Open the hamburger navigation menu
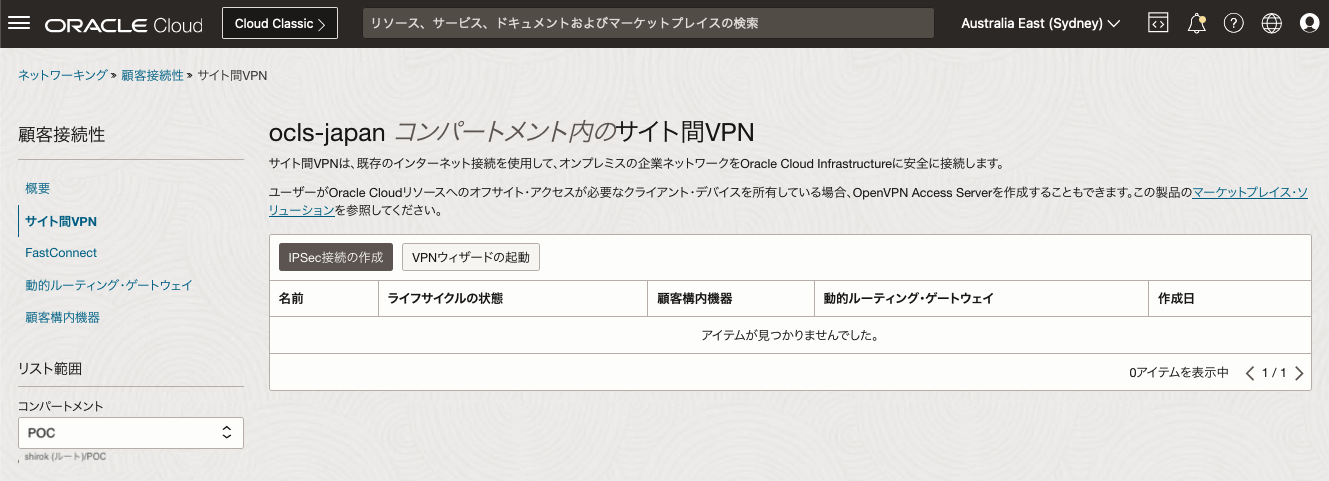 19,23
